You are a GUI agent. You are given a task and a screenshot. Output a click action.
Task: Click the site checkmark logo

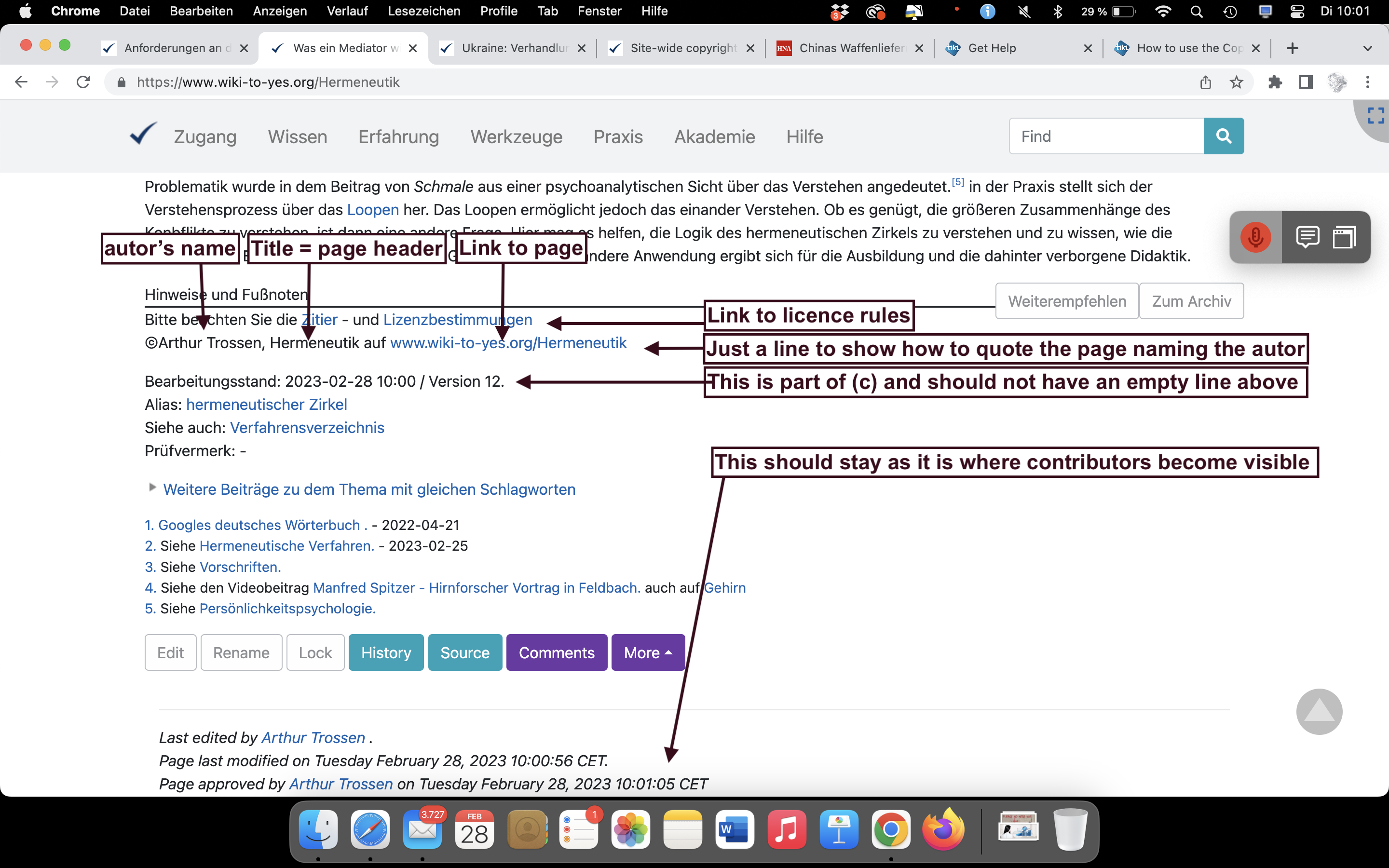tap(142, 134)
